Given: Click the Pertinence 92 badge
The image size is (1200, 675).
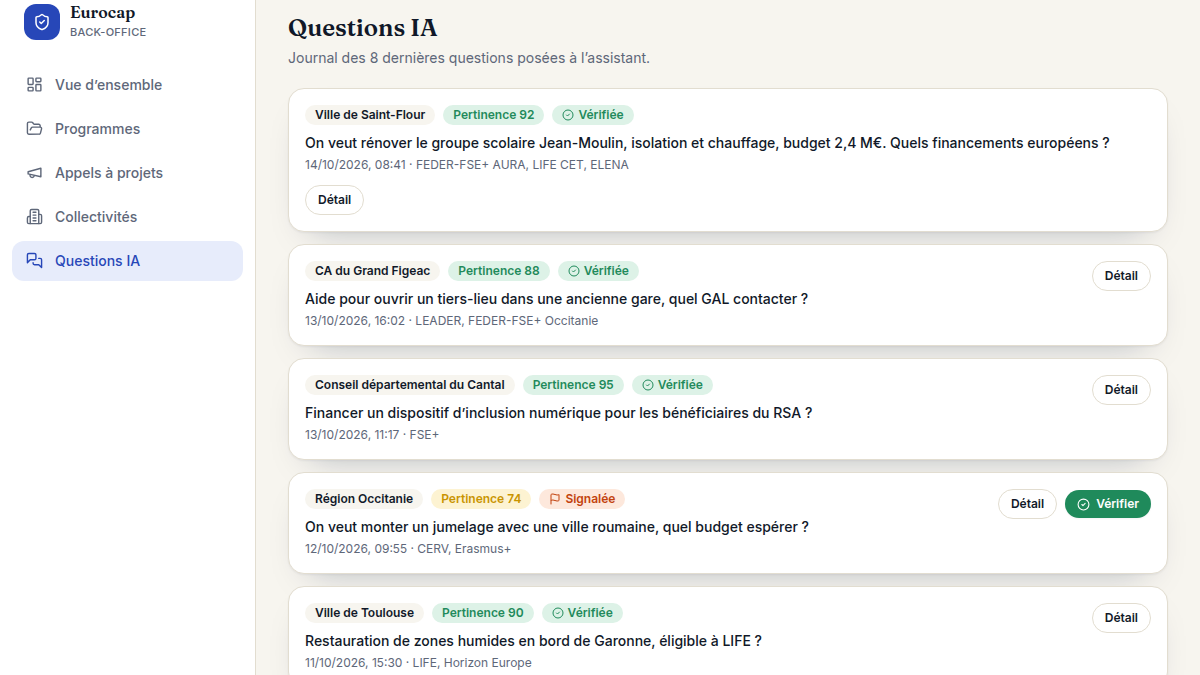Looking at the screenshot, I should click(494, 115).
